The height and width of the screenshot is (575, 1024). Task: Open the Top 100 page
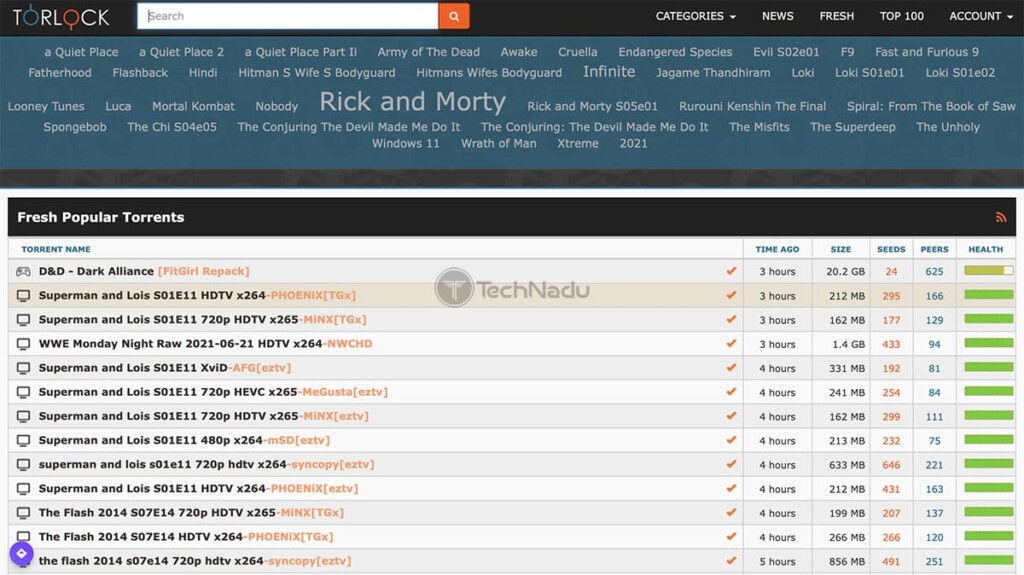point(901,16)
